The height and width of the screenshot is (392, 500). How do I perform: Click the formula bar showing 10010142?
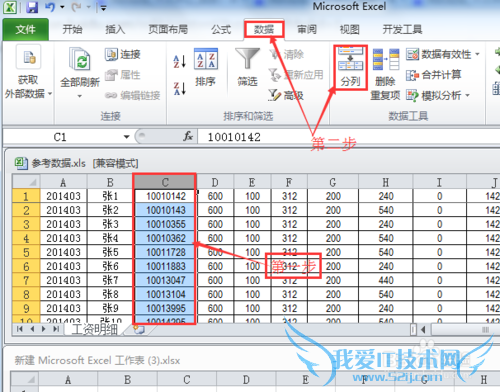point(348,137)
